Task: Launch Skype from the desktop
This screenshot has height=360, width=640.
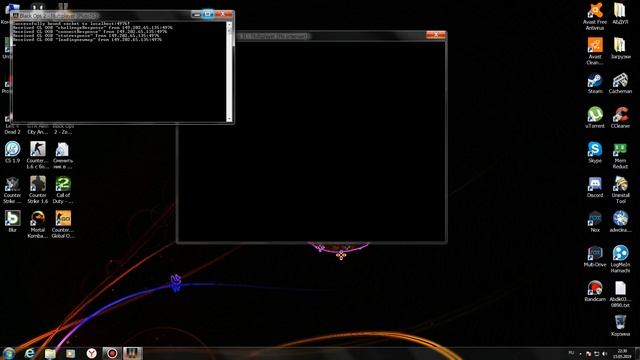Action: [x=595, y=152]
